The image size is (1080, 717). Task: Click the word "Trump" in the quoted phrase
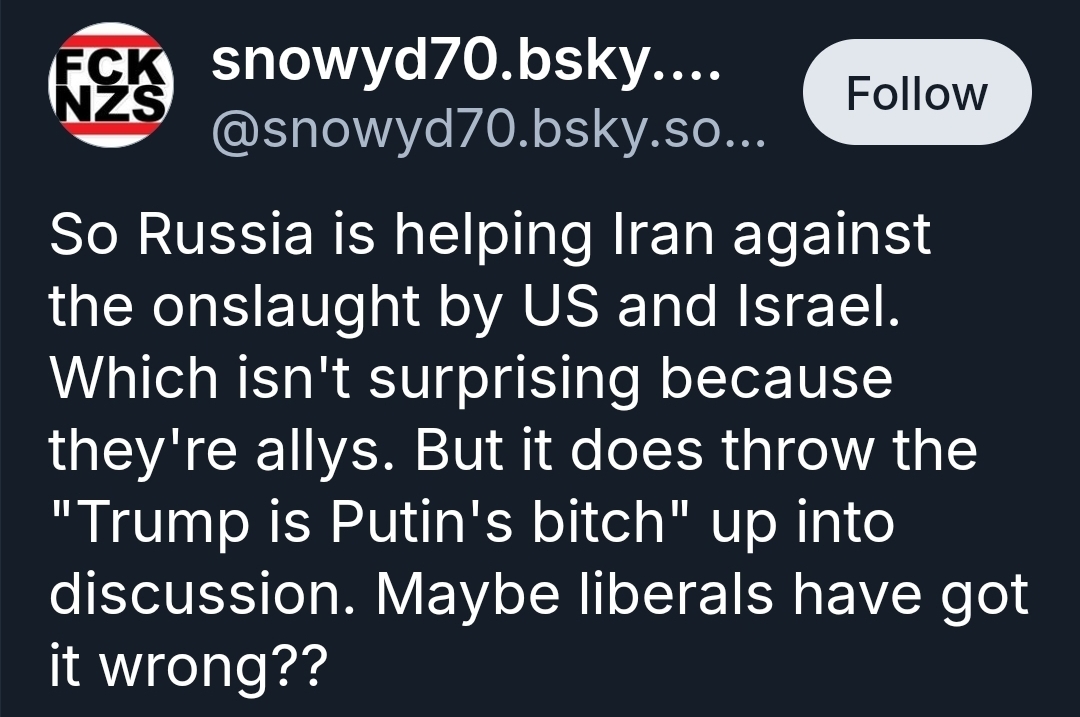click(159, 523)
